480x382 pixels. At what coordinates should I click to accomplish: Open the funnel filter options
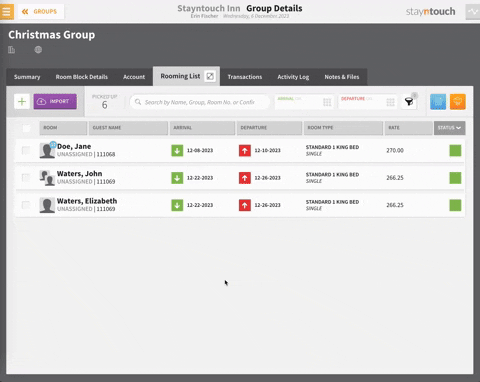[x=409, y=102]
